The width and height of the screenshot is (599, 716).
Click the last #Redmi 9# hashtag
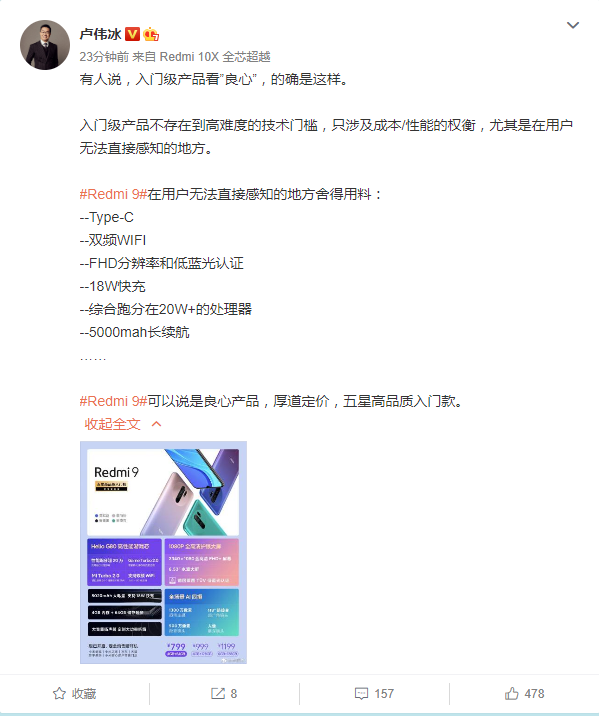click(113, 401)
